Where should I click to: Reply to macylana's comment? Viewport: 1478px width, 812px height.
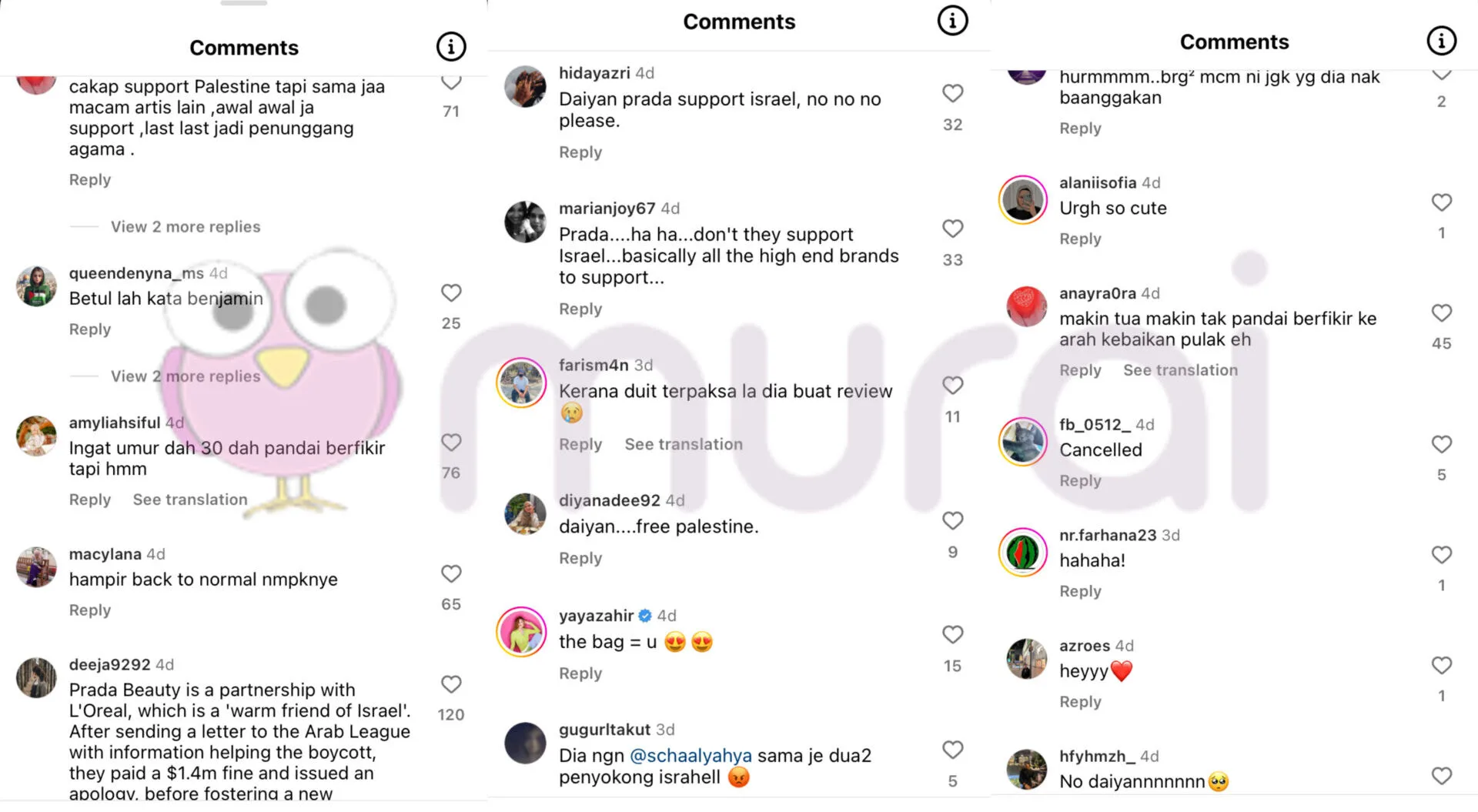90,610
